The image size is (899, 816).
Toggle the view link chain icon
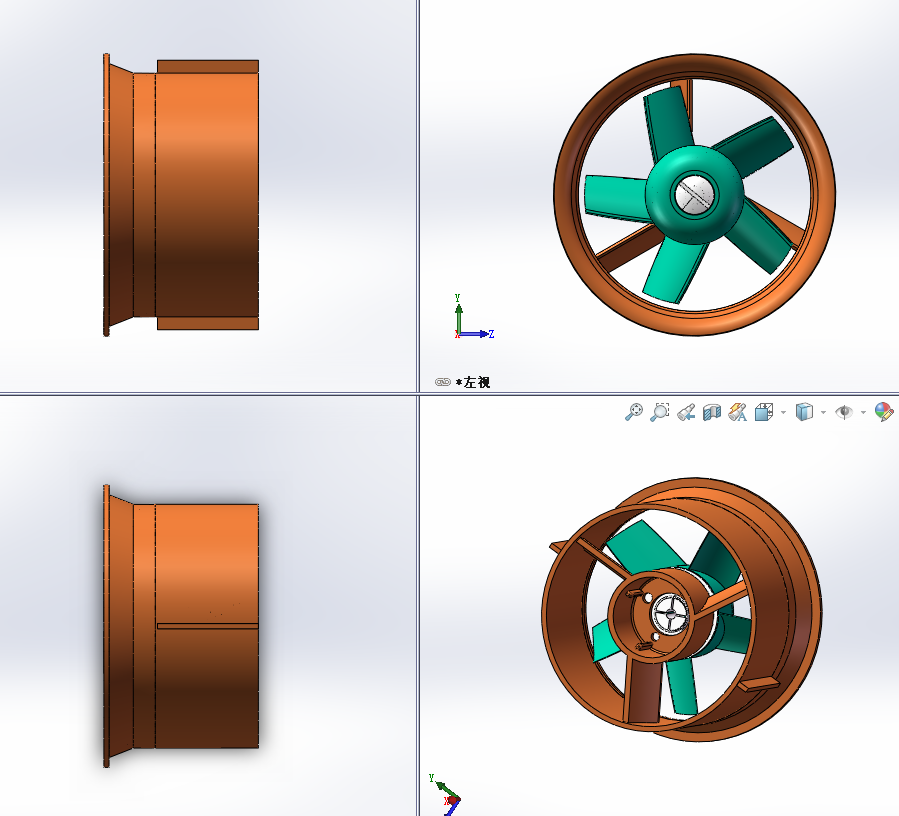[x=443, y=382]
